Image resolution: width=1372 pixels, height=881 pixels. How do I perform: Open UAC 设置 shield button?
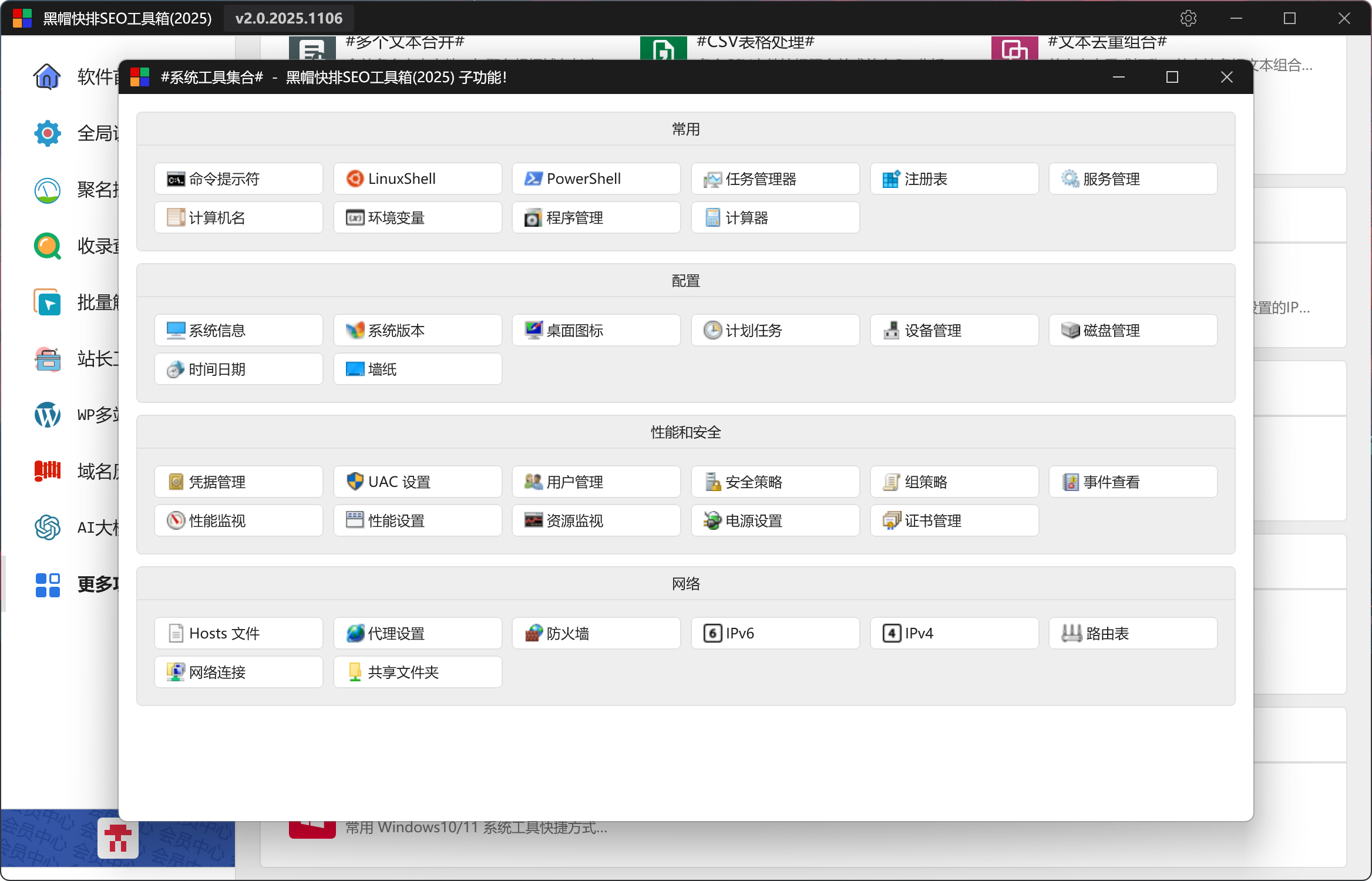pyautogui.click(x=417, y=482)
